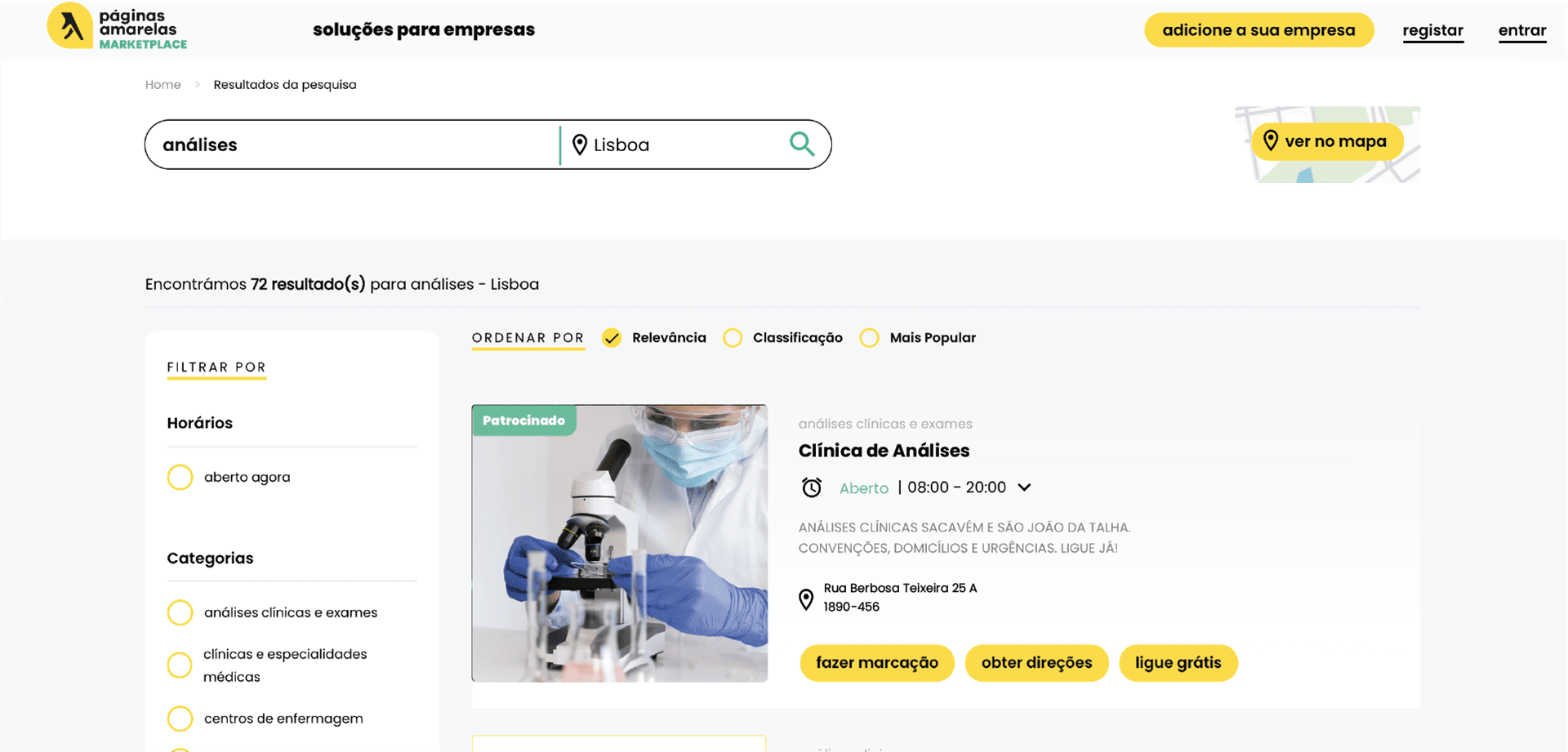1568x752 pixels.
Task: Click the location pin icon beside Lisboa
Action: coord(580,145)
